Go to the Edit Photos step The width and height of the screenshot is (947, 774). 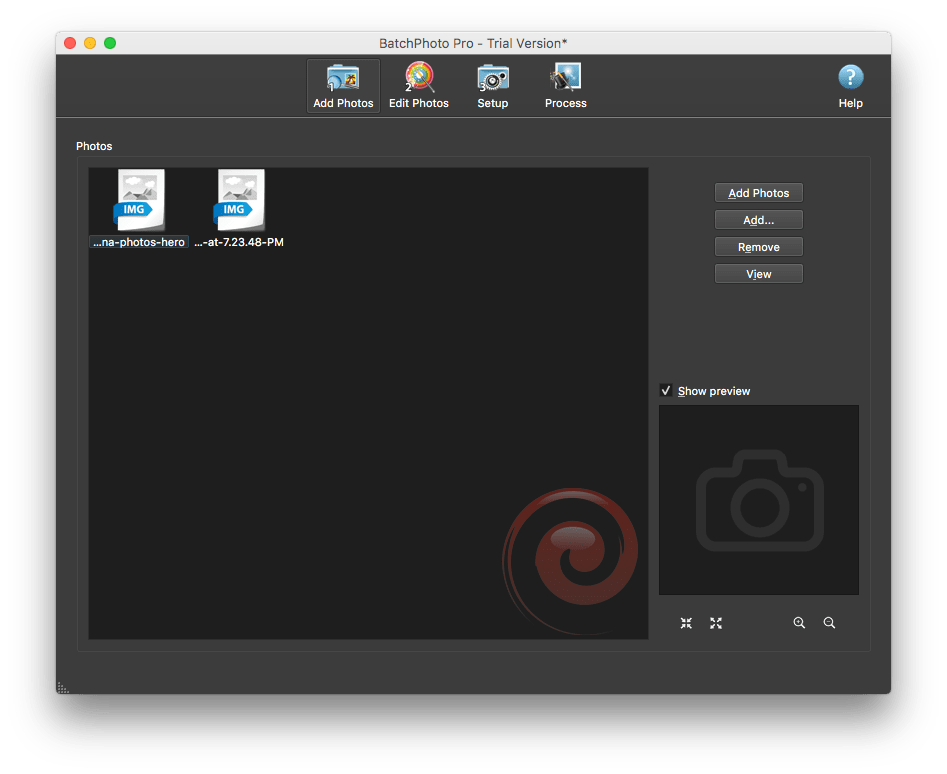click(x=419, y=86)
